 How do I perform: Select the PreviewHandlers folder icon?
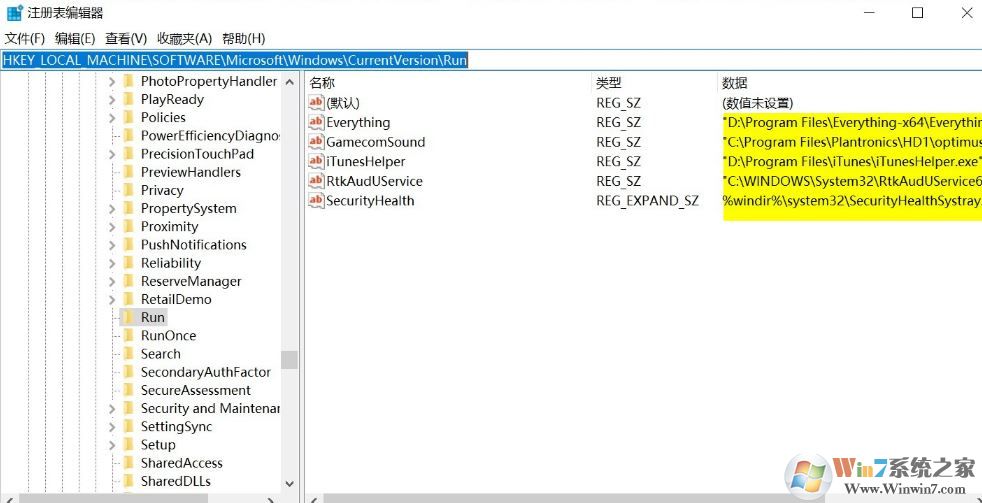(128, 172)
